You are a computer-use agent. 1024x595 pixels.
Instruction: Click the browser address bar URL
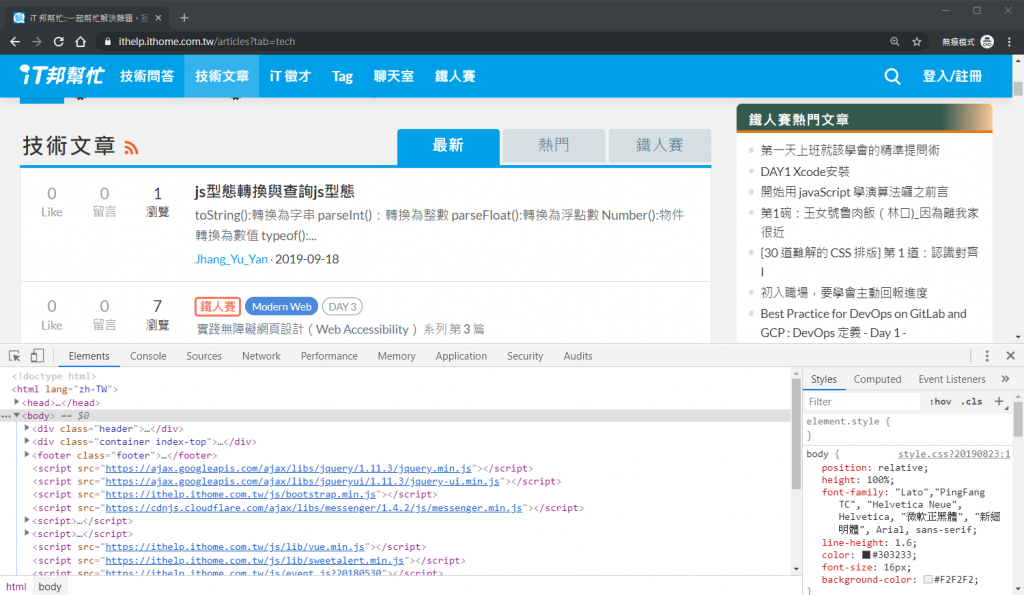point(206,42)
